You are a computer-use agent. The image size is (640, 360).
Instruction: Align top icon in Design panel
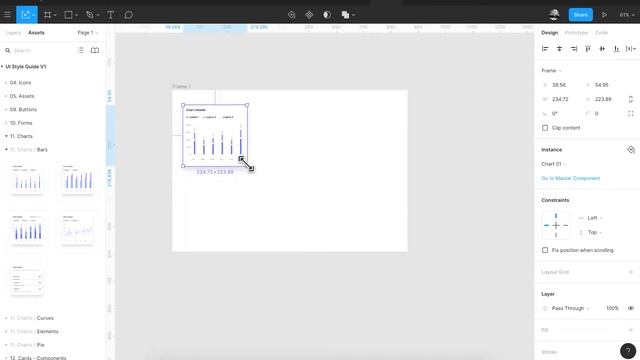[x=588, y=49]
